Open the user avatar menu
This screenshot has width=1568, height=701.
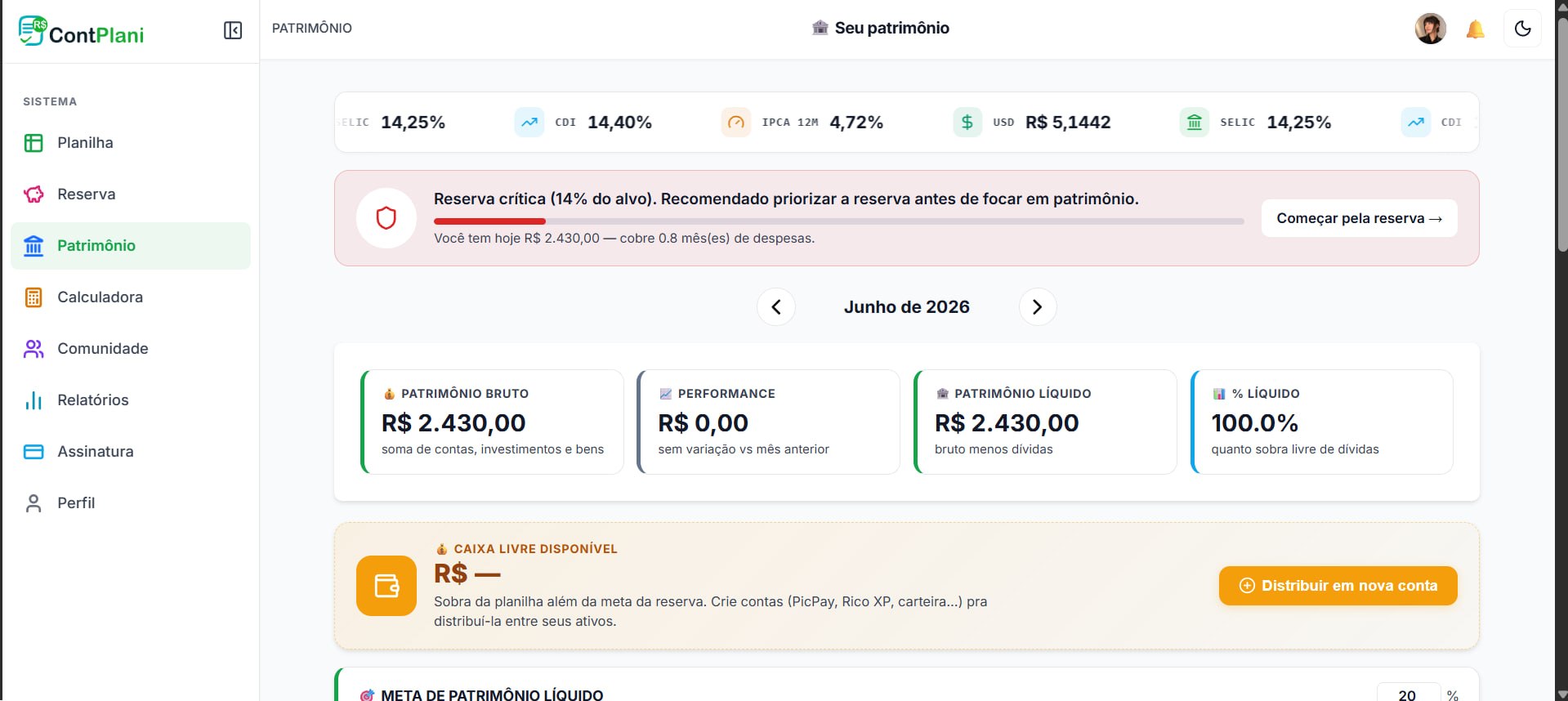pos(1431,29)
